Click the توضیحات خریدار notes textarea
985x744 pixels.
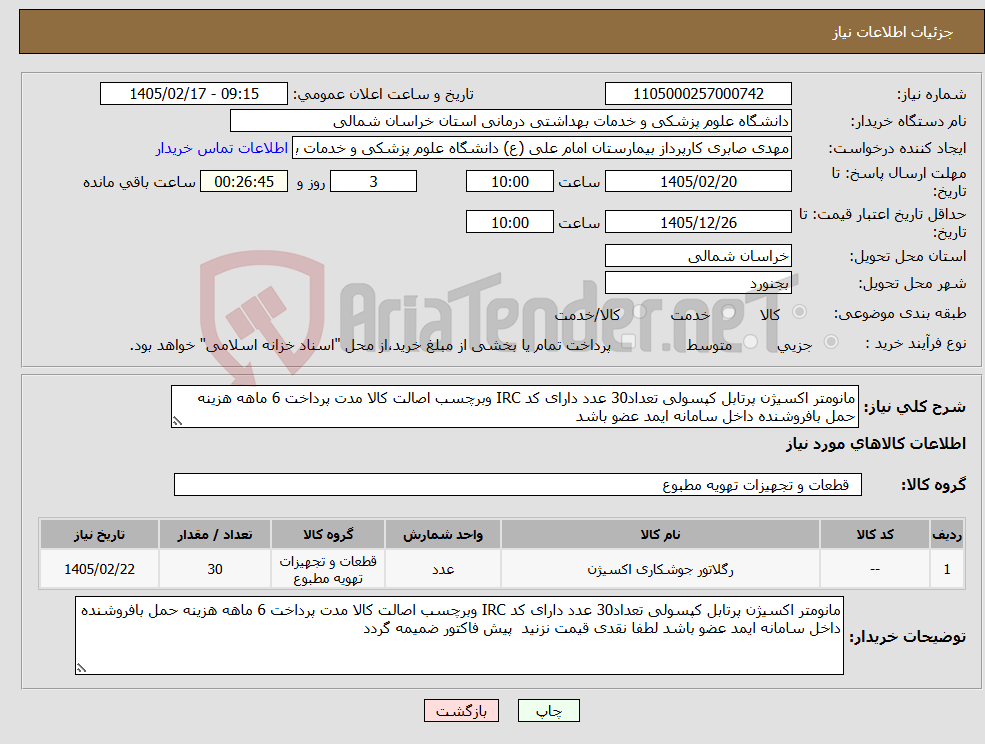pos(459,636)
